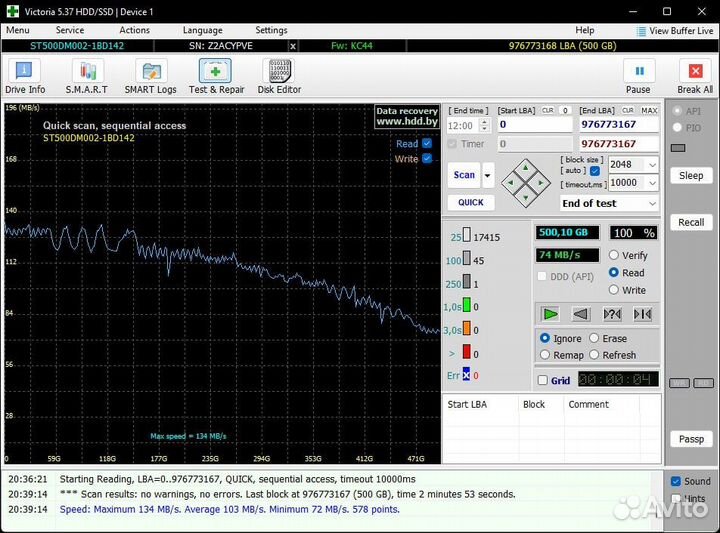The height and width of the screenshot is (533, 720).
Task: Expand the End of test dropdown
Action: (x=651, y=203)
